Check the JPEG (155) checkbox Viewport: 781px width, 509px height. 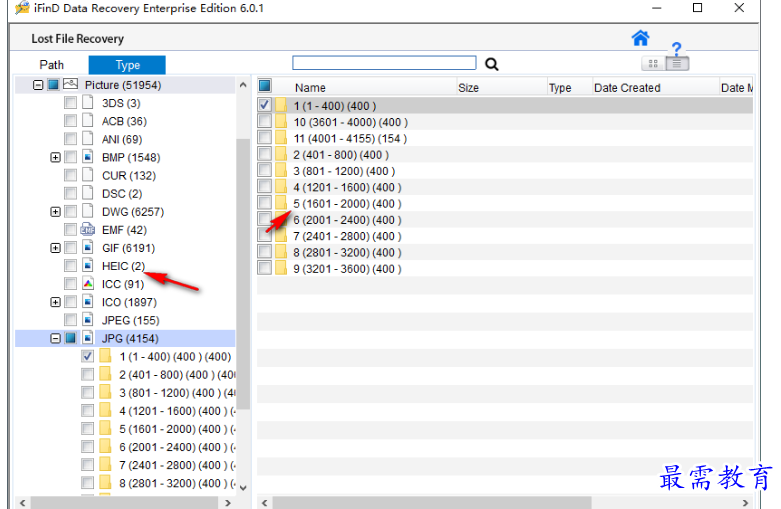point(70,320)
